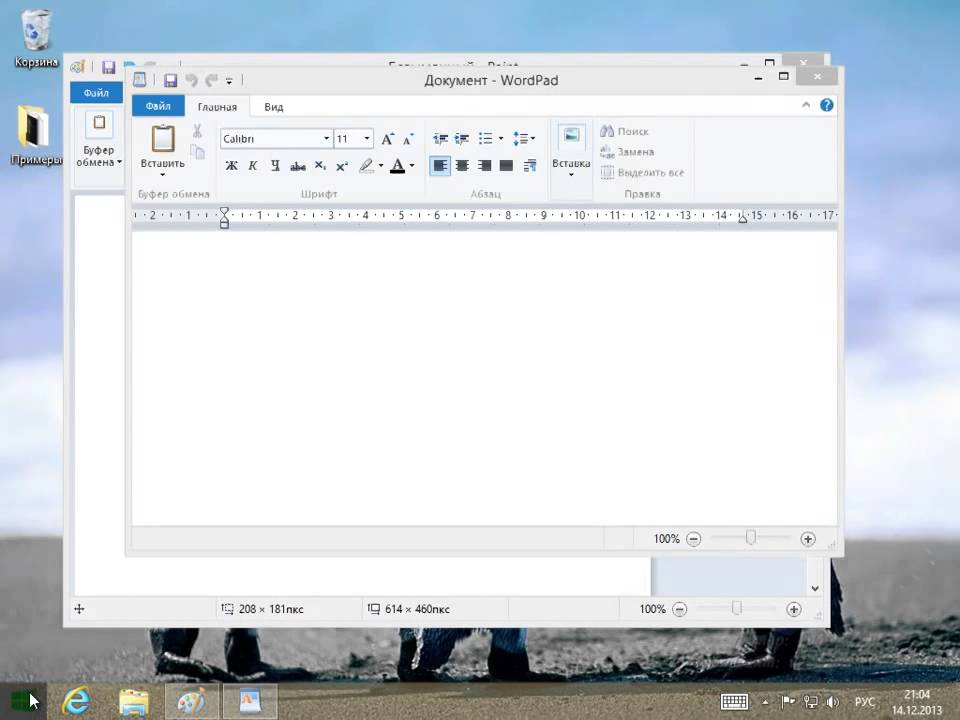This screenshot has width=960, height=720.
Task: Open the line spacing dropdown
Action: 524,138
